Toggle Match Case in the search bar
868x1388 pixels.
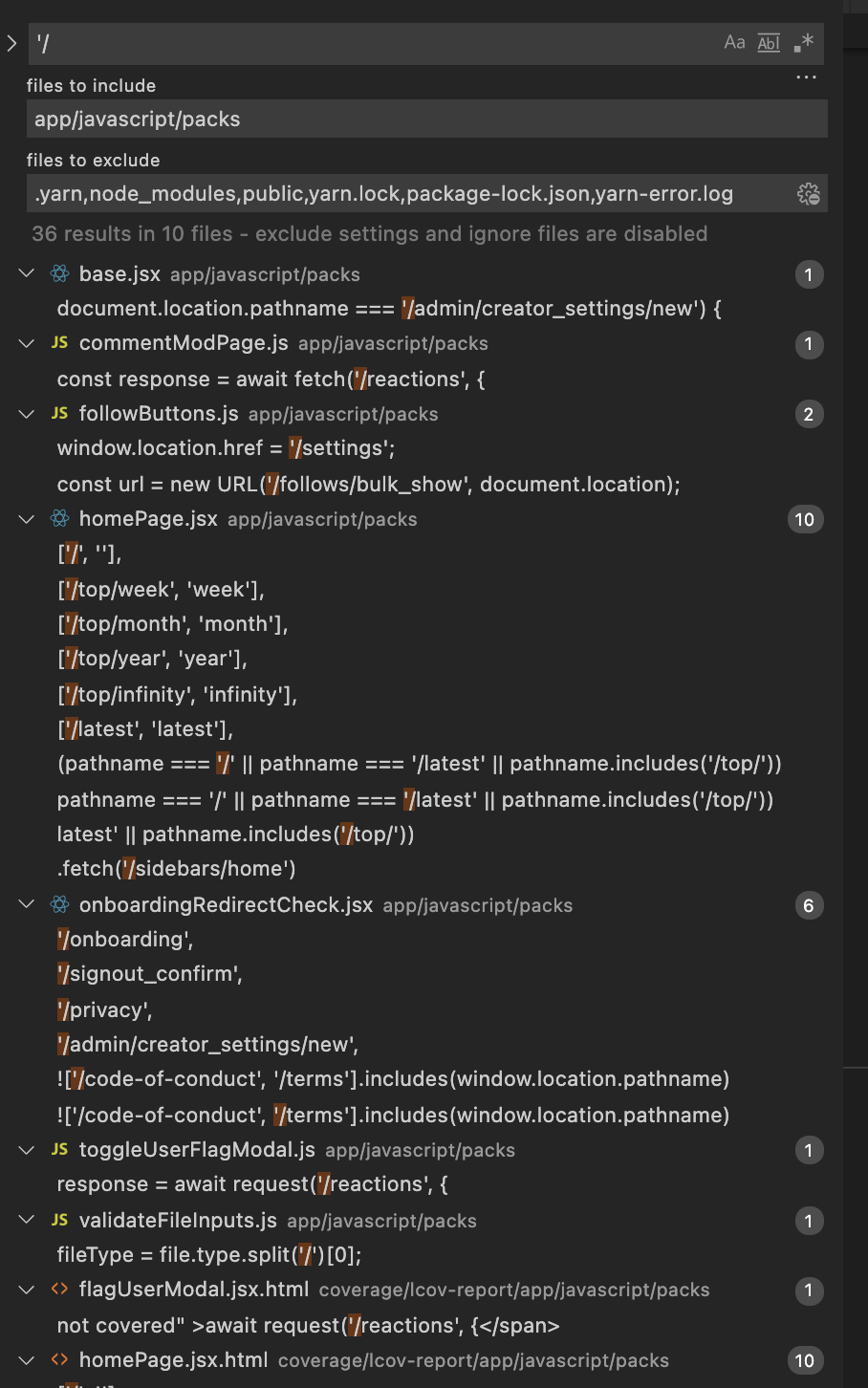tap(734, 42)
